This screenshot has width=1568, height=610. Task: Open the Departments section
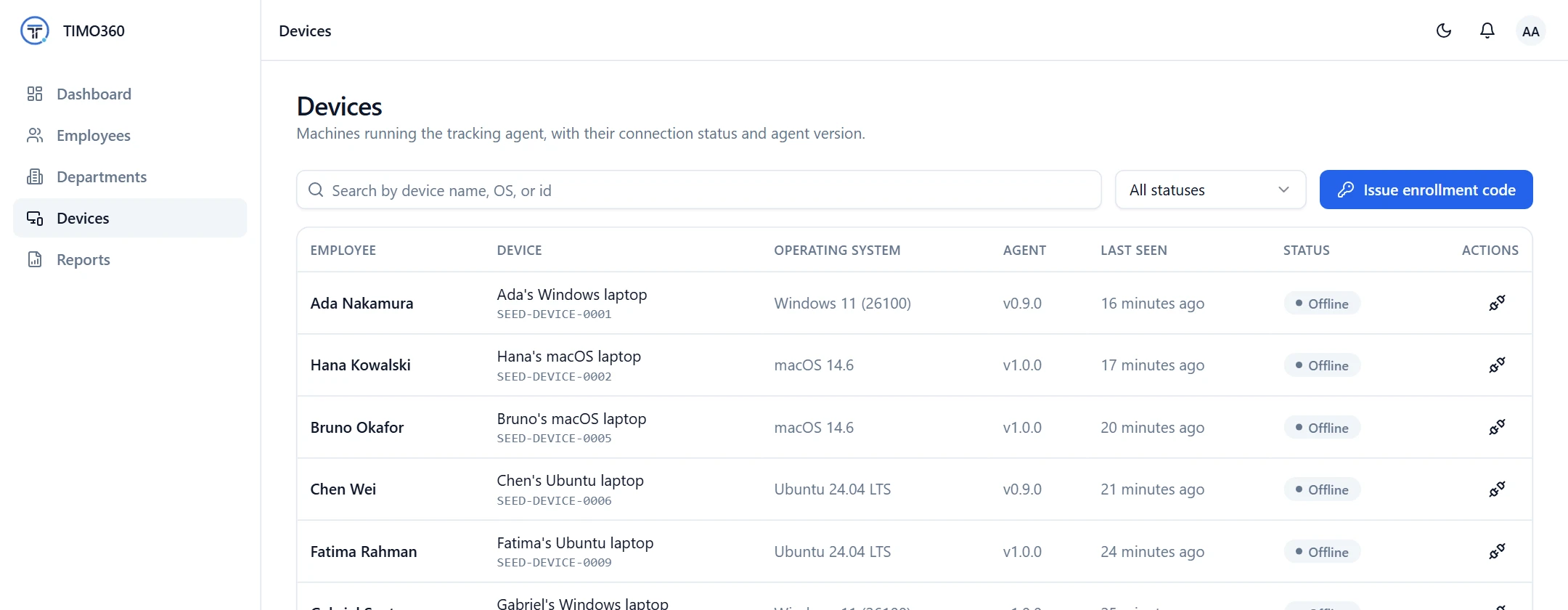pyautogui.click(x=130, y=176)
